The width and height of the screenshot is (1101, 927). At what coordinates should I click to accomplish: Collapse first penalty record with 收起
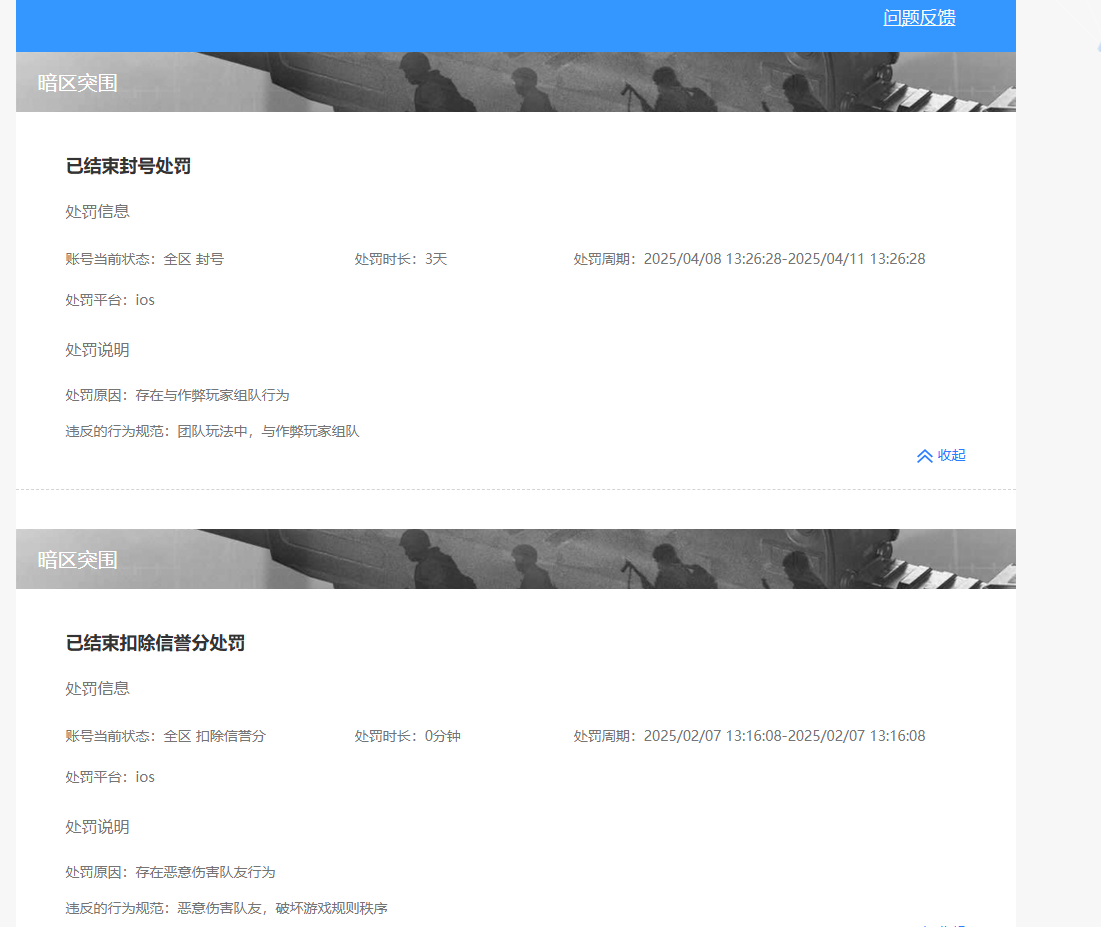(941, 456)
